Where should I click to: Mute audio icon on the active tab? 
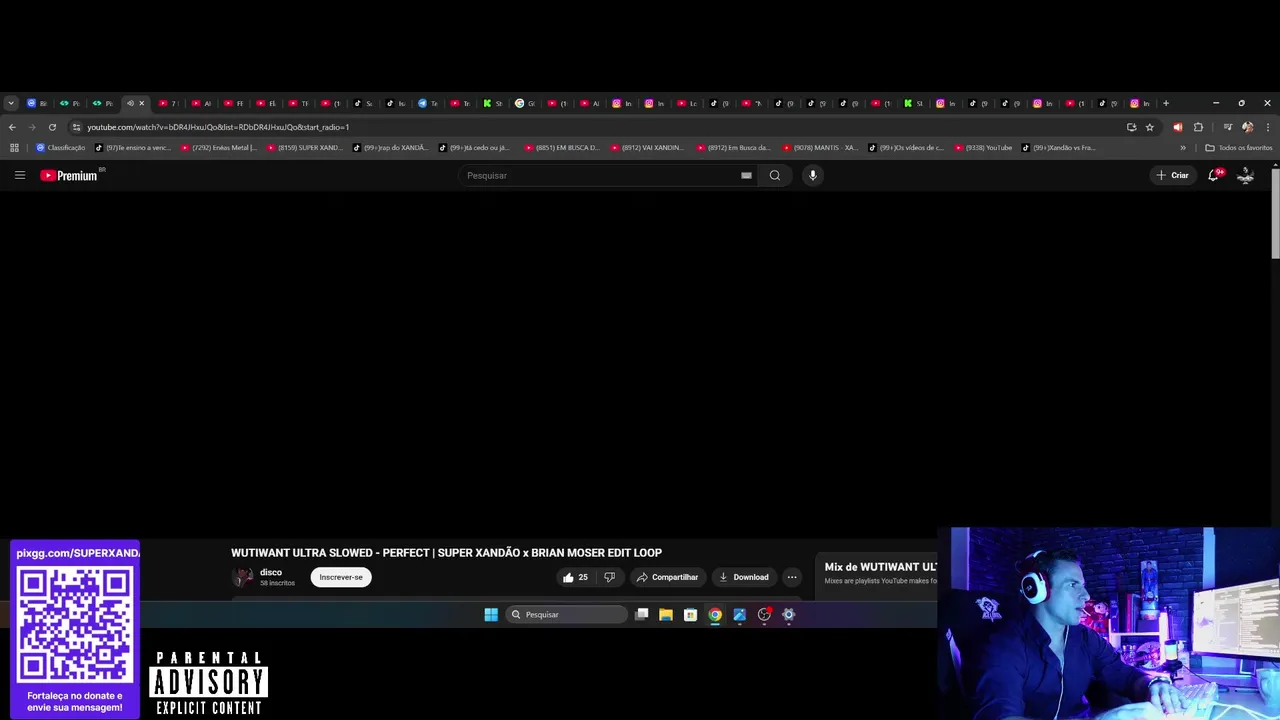pyautogui.click(x=130, y=103)
